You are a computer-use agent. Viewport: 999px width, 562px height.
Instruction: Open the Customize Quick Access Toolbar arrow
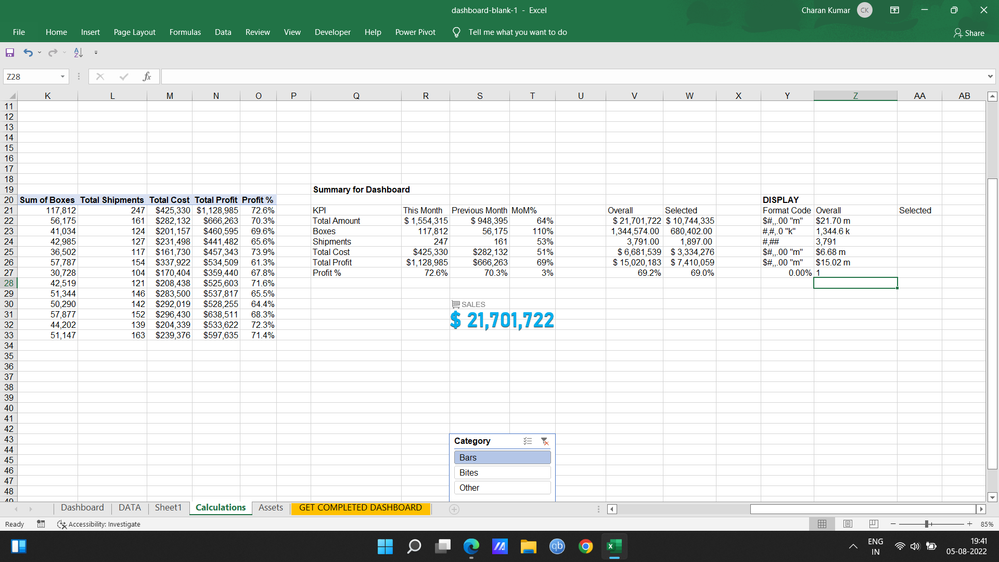pos(96,53)
